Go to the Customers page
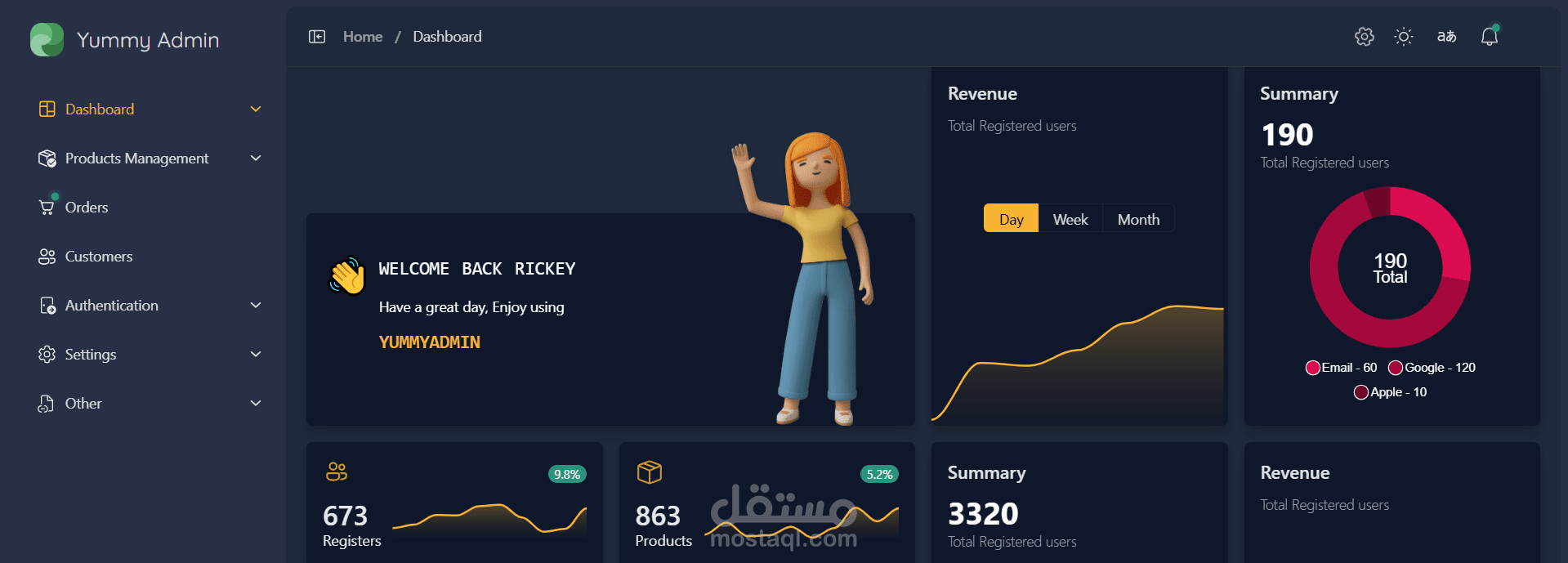 150,256
